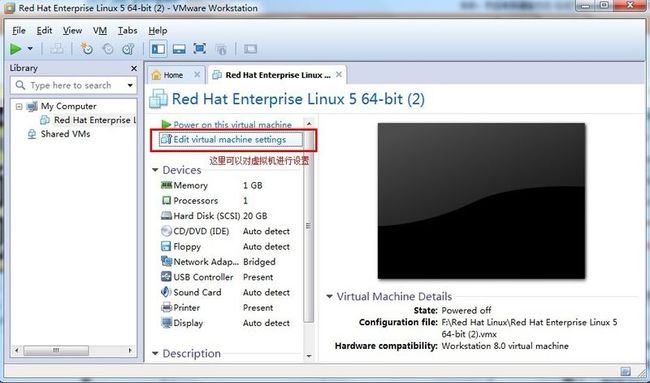The image size is (650, 383).
Task: Click the 'Workstation 8.0 virtual machine' text
Action: click(x=505, y=346)
